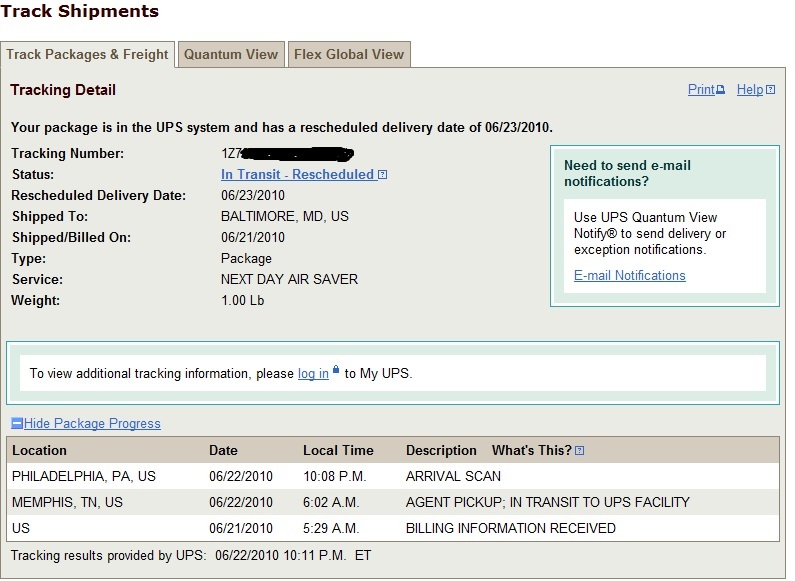Image resolution: width=795 pixels, height=581 pixels.
Task: Open the Help link
Action: click(750, 90)
